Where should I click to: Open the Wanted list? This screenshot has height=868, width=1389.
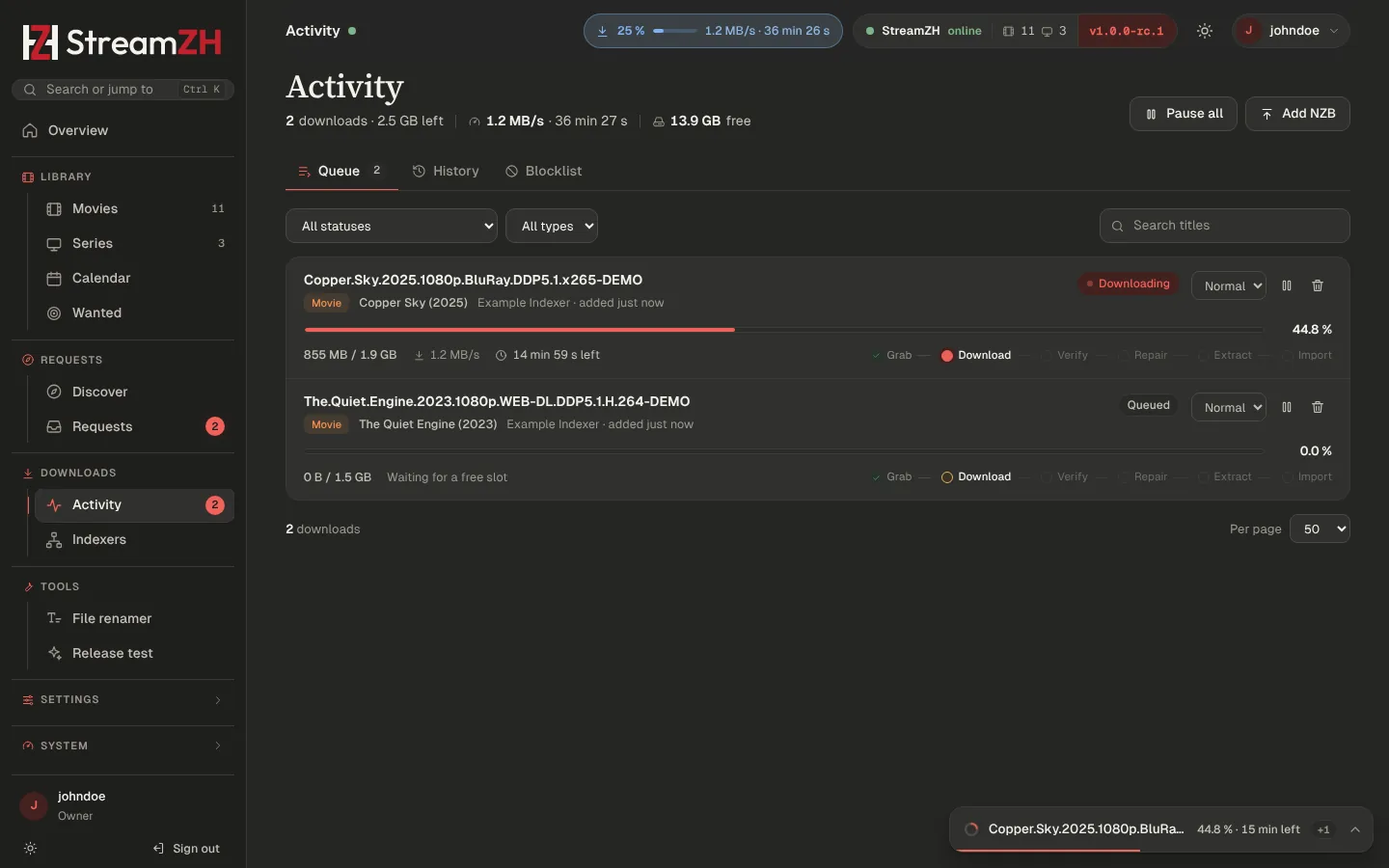(135, 312)
